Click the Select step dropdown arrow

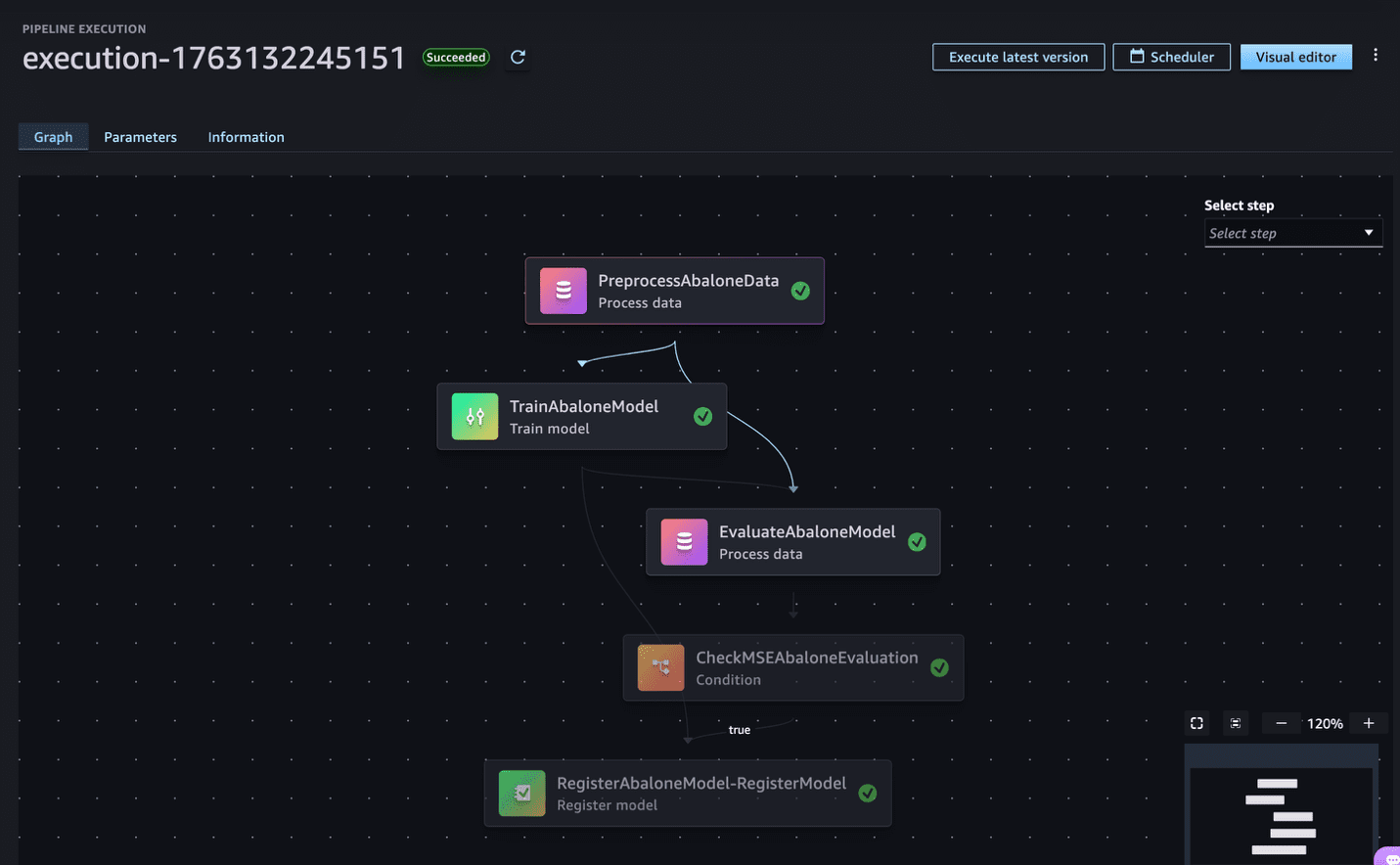1368,233
